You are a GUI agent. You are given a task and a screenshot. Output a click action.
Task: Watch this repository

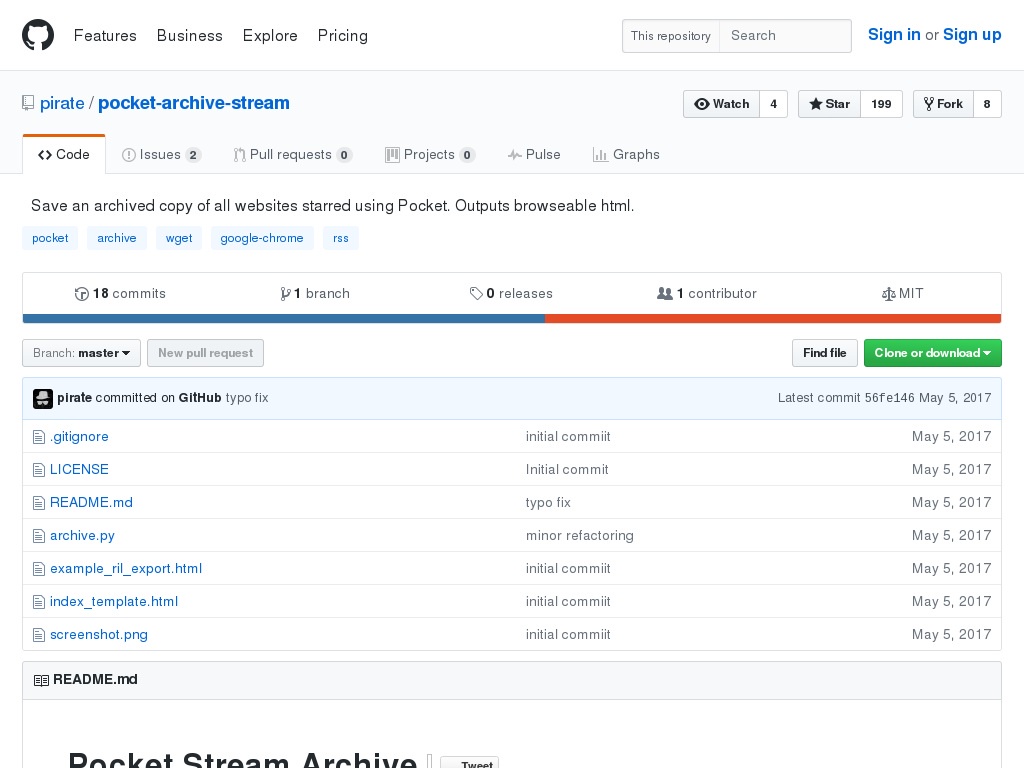pos(721,104)
